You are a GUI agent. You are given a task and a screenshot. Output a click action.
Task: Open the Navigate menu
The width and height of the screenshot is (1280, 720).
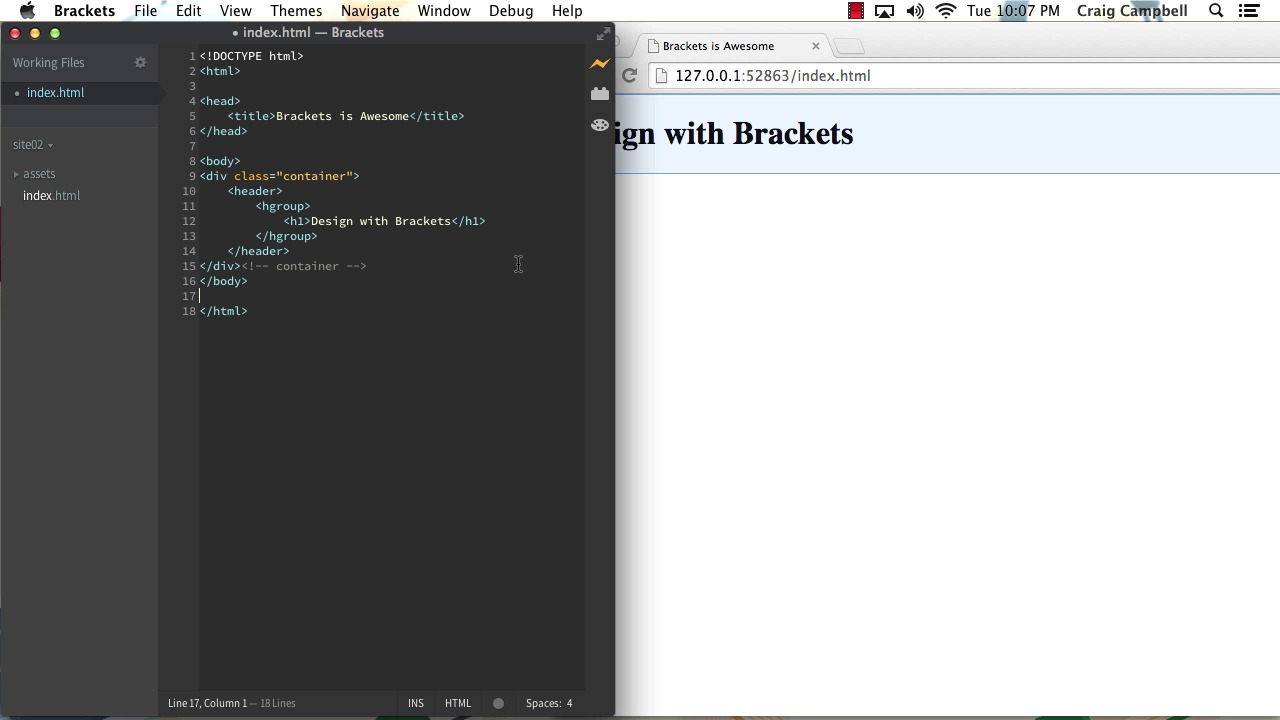point(370,11)
